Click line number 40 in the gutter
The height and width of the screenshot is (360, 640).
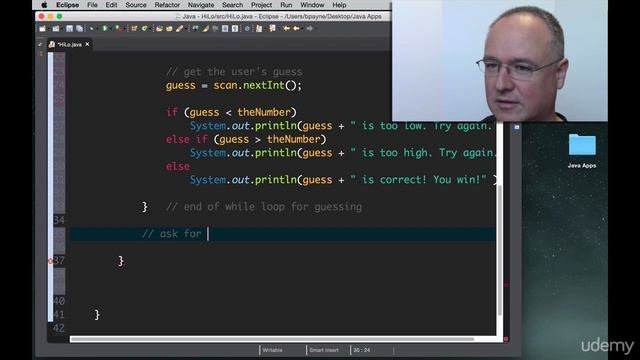(59, 301)
